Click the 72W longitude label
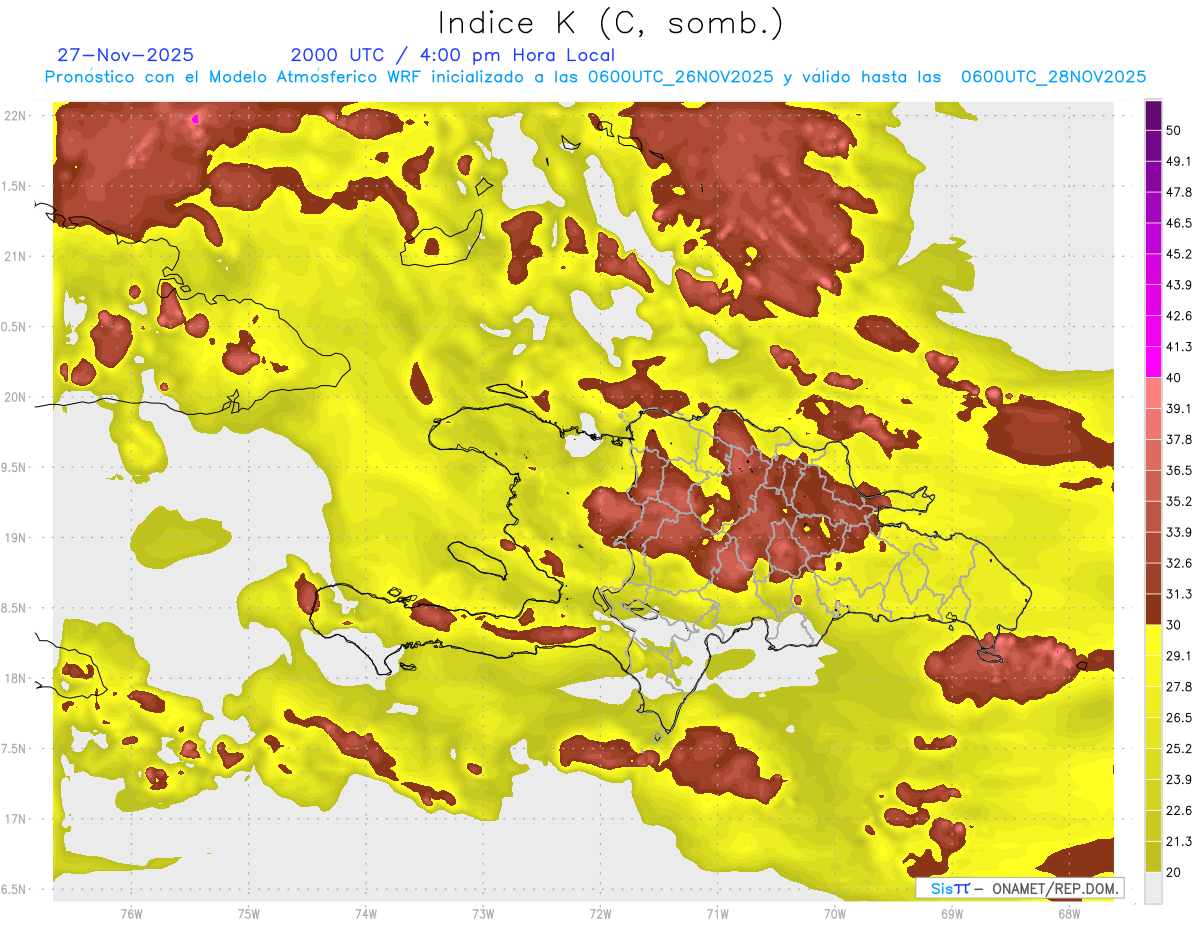Image resolution: width=1200 pixels, height=927 pixels. point(600,914)
